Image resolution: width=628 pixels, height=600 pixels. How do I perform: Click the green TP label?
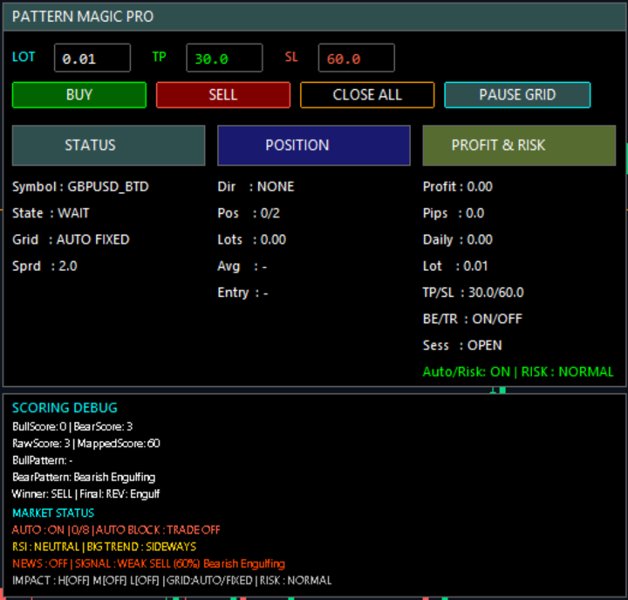[x=159, y=56]
